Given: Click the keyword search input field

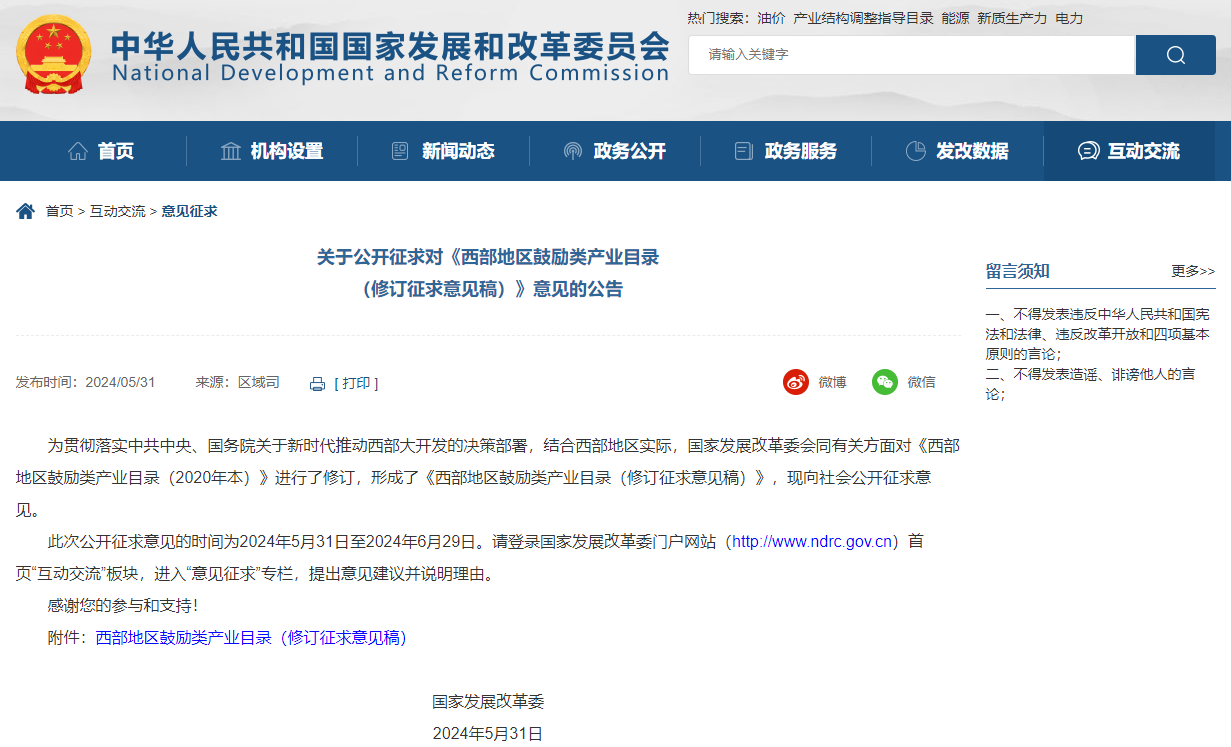Looking at the screenshot, I should pos(910,55).
